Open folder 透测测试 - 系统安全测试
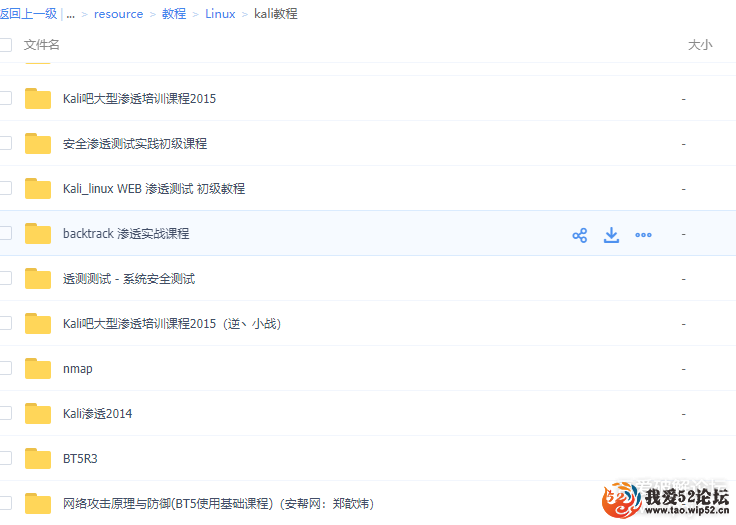The width and height of the screenshot is (736, 525). point(129,279)
